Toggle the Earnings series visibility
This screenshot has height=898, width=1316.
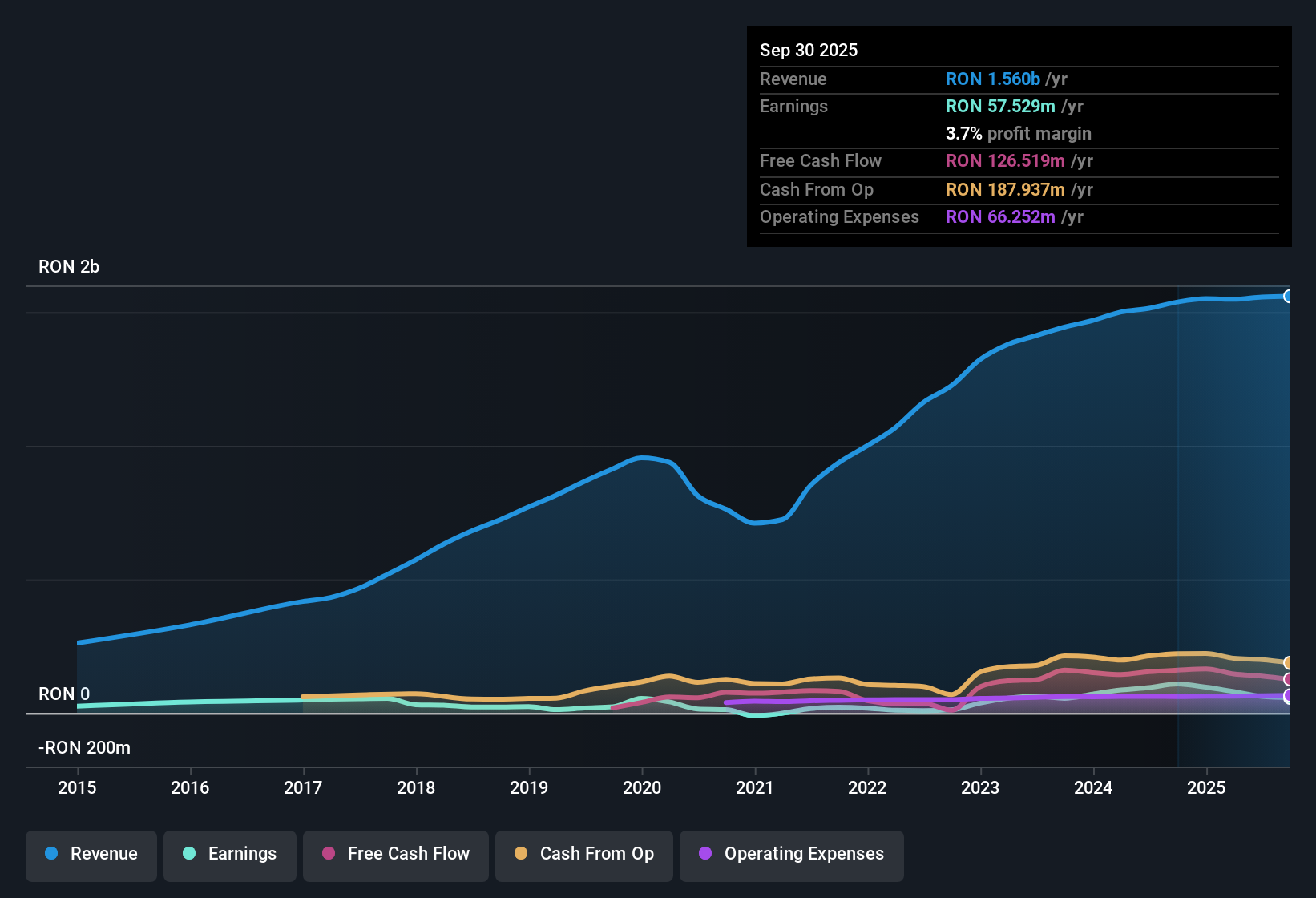(229, 855)
